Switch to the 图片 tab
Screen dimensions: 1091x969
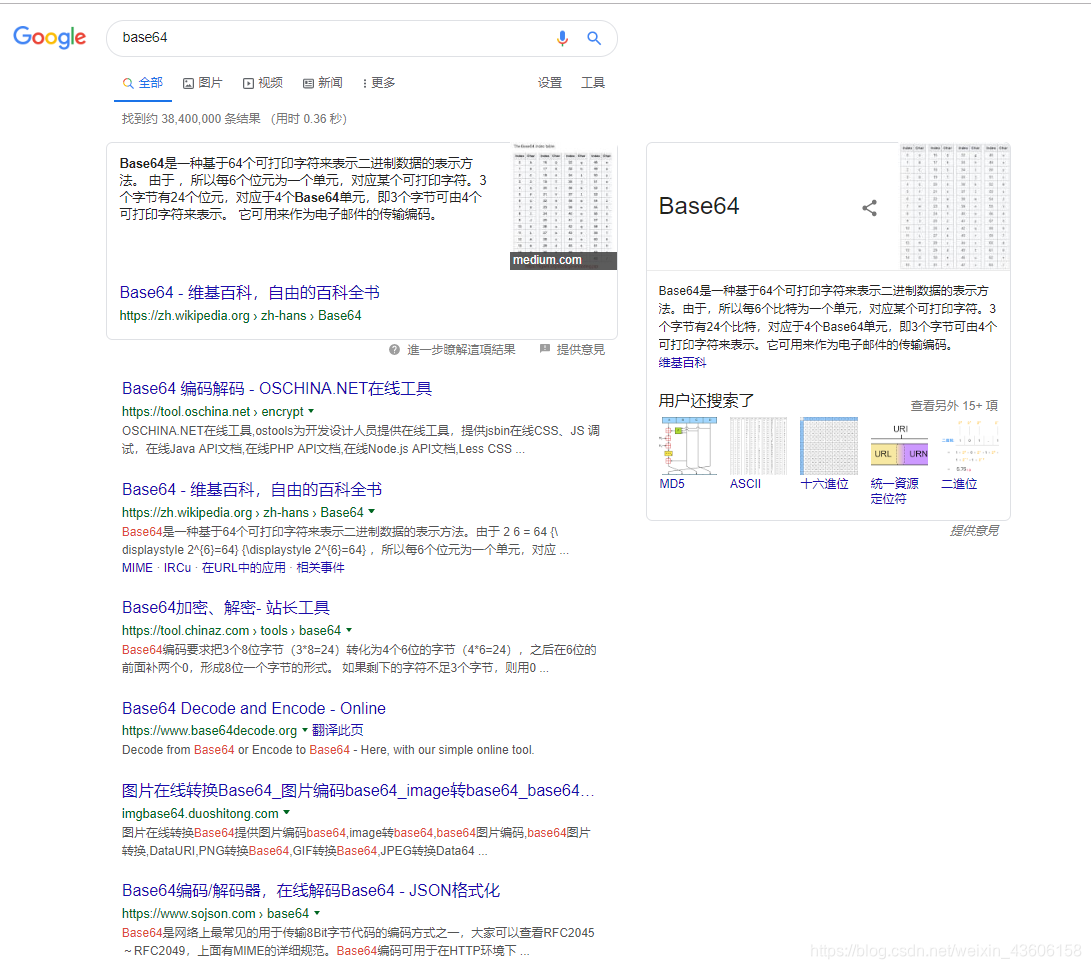202,83
